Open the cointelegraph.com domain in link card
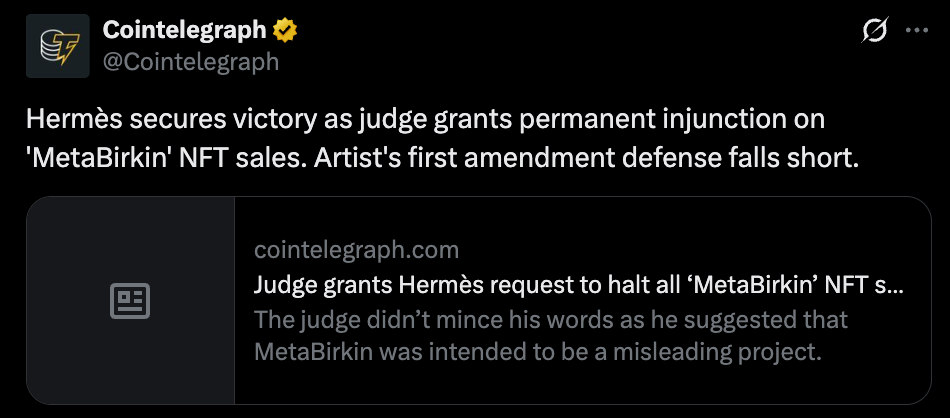The height and width of the screenshot is (418, 950). coord(357,249)
